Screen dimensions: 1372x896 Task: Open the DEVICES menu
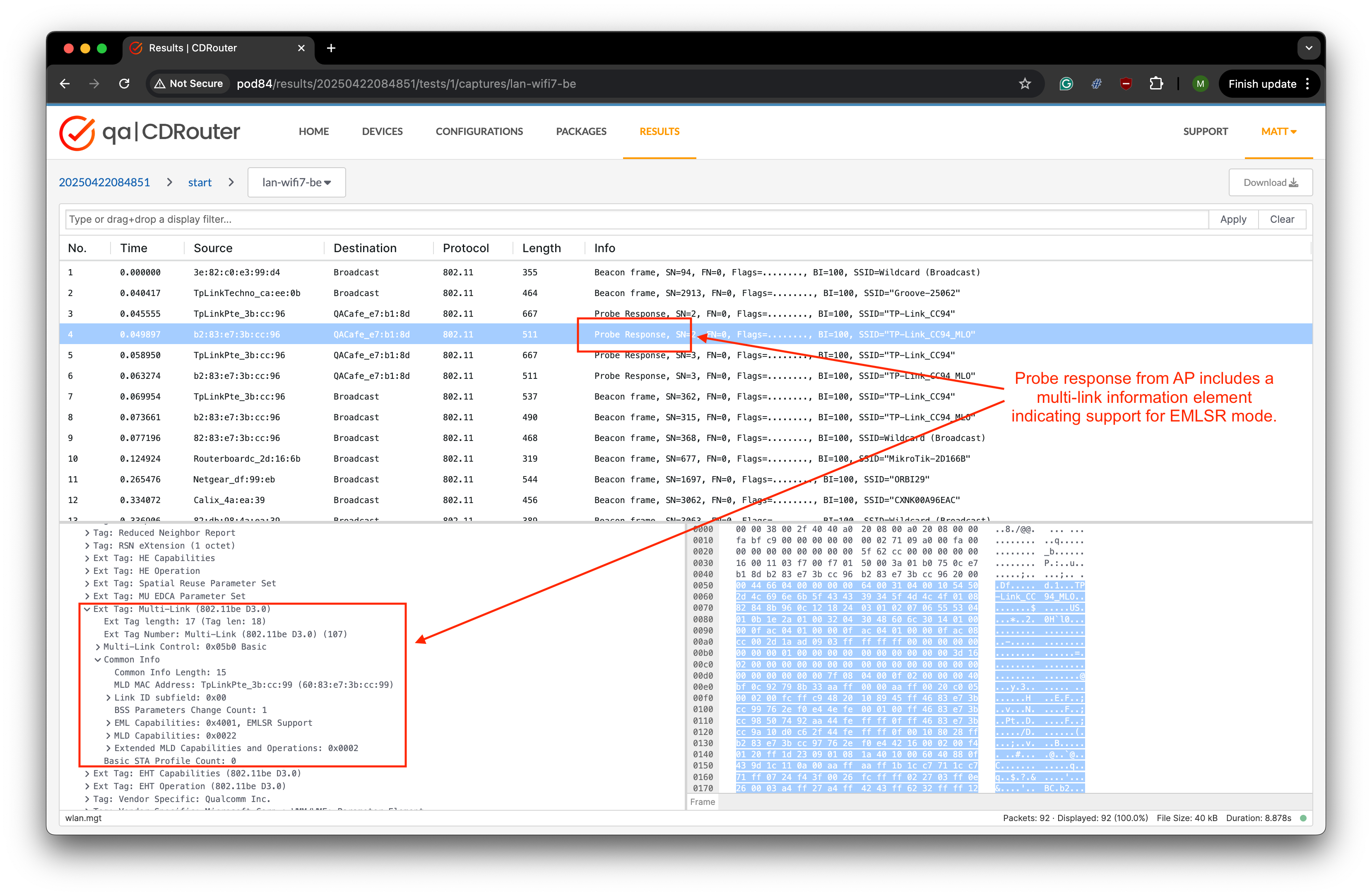click(x=382, y=131)
